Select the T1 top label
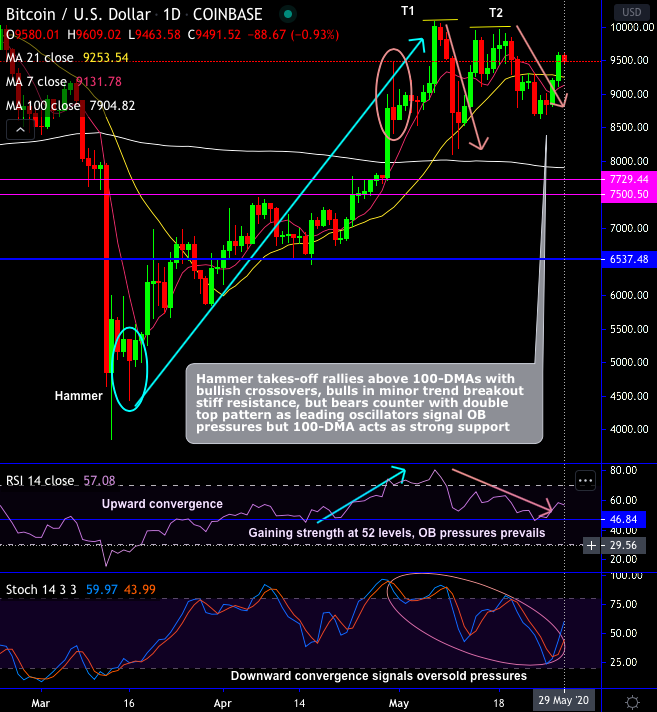The height and width of the screenshot is (712, 657). (x=408, y=11)
